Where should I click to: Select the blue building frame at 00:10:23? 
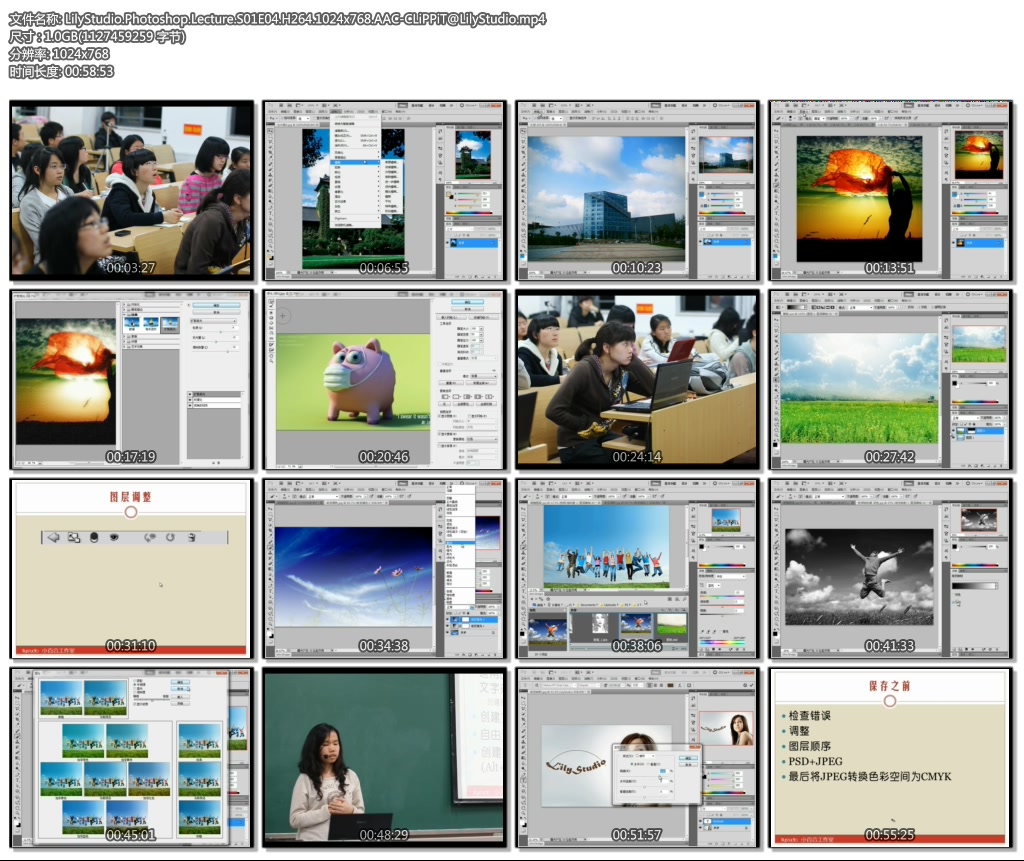coord(637,189)
